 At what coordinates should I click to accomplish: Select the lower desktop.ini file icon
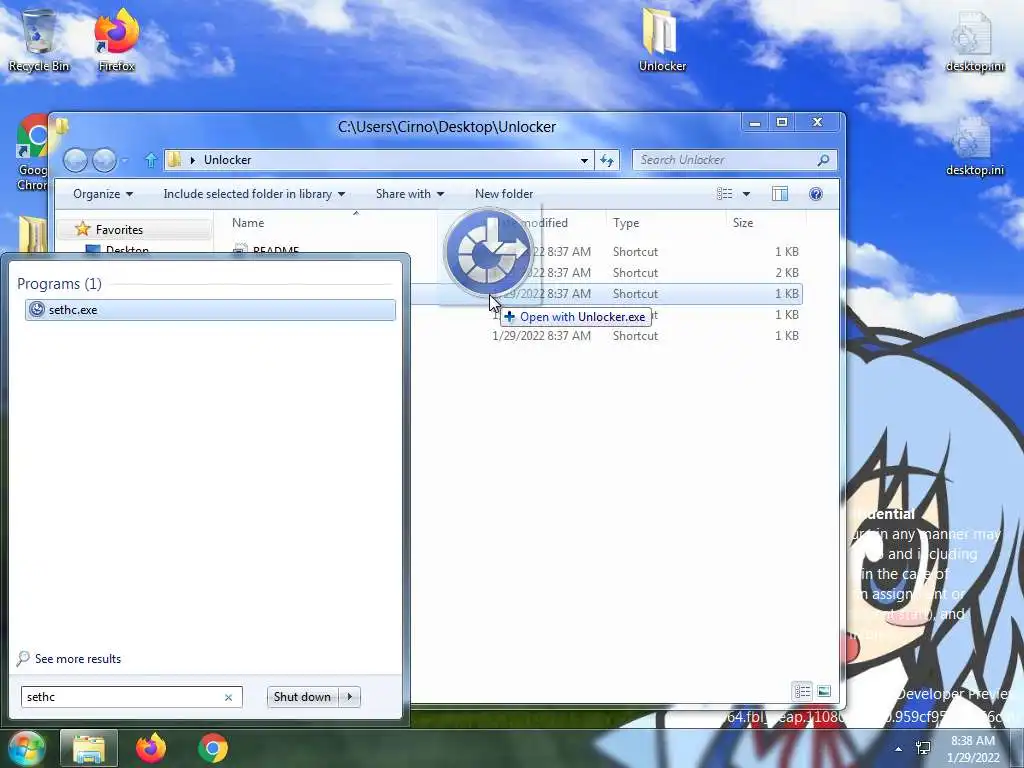(974, 146)
